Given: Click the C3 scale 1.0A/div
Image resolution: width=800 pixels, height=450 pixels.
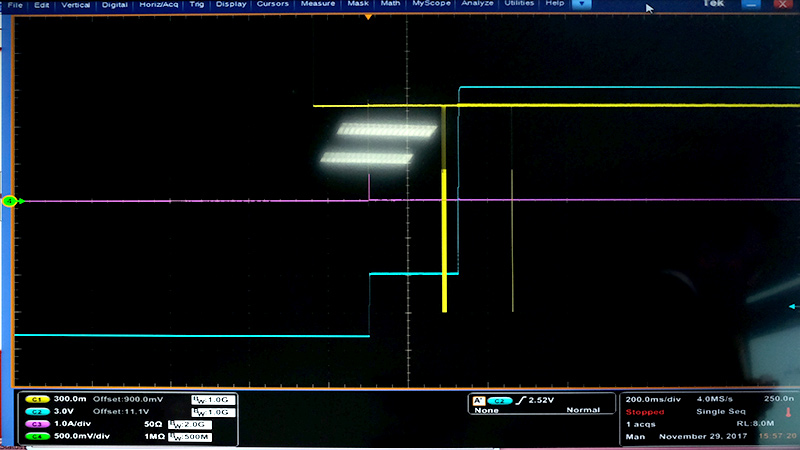Looking at the screenshot, I should click(72, 423).
